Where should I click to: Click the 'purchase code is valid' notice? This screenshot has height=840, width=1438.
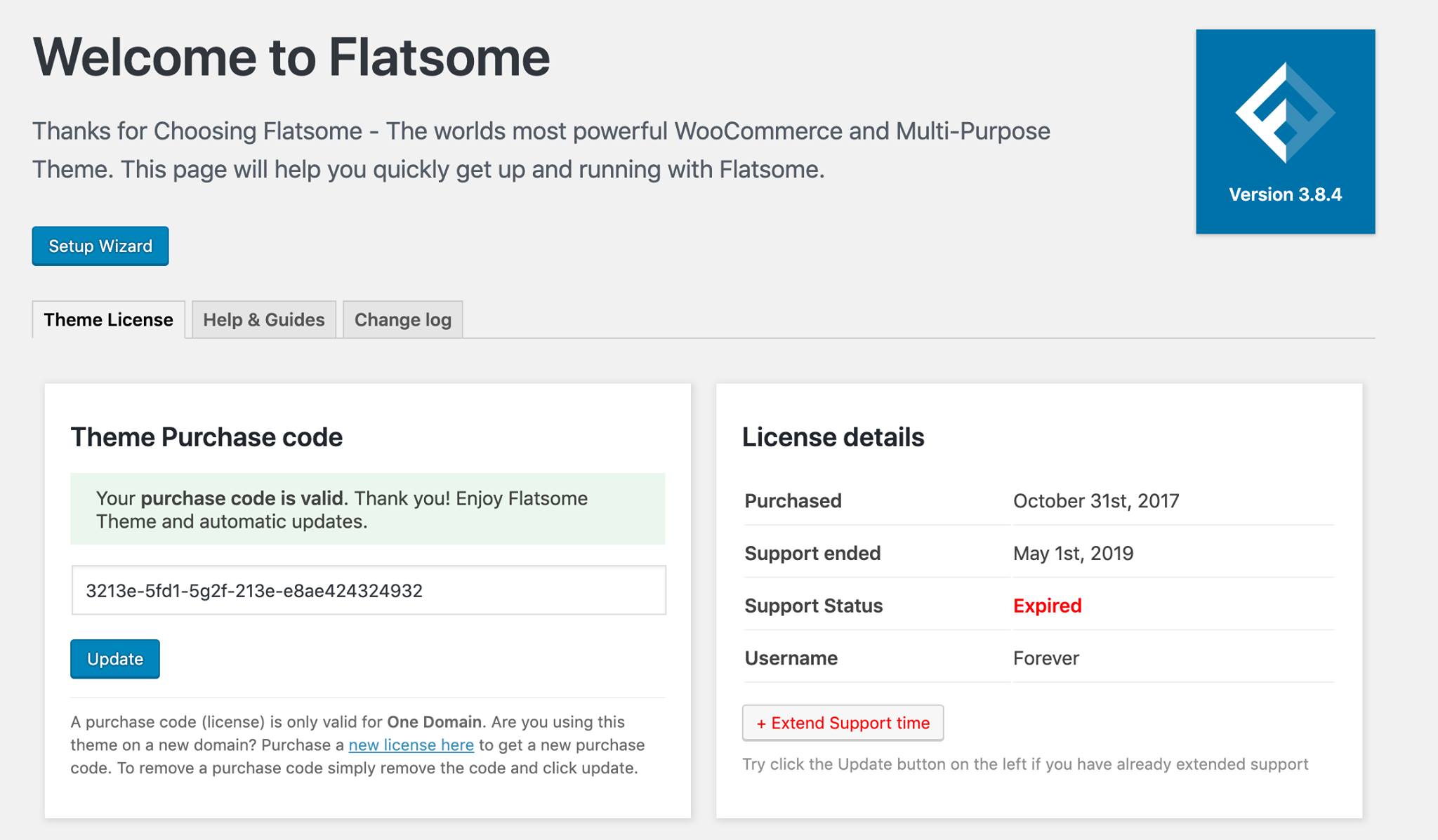pyautogui.click(x=368, y=509)
